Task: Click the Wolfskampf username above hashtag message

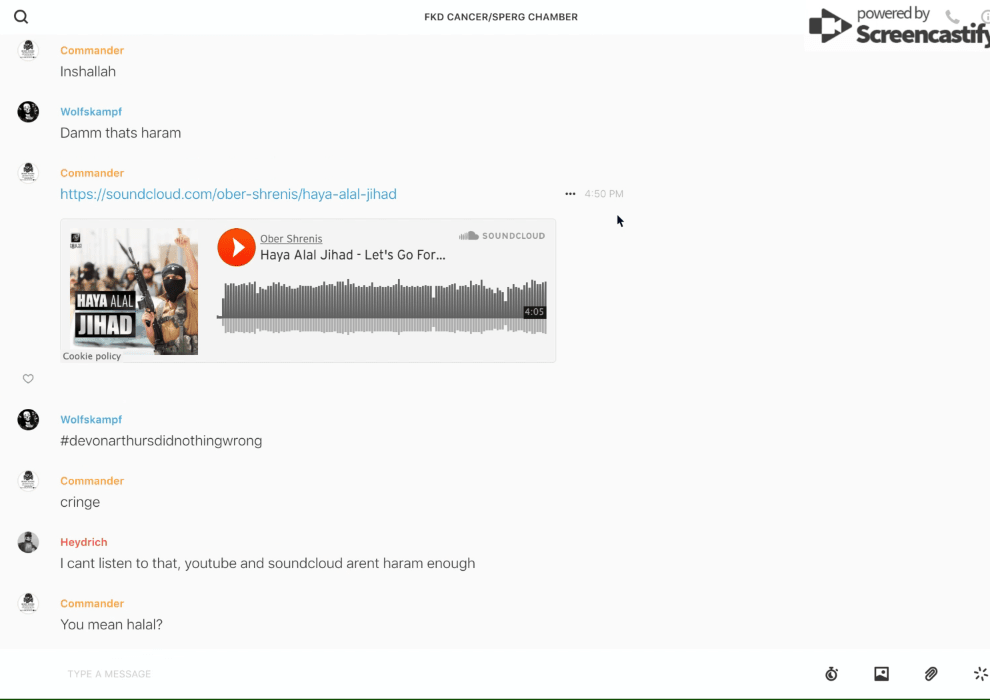Action: [91, 420]
